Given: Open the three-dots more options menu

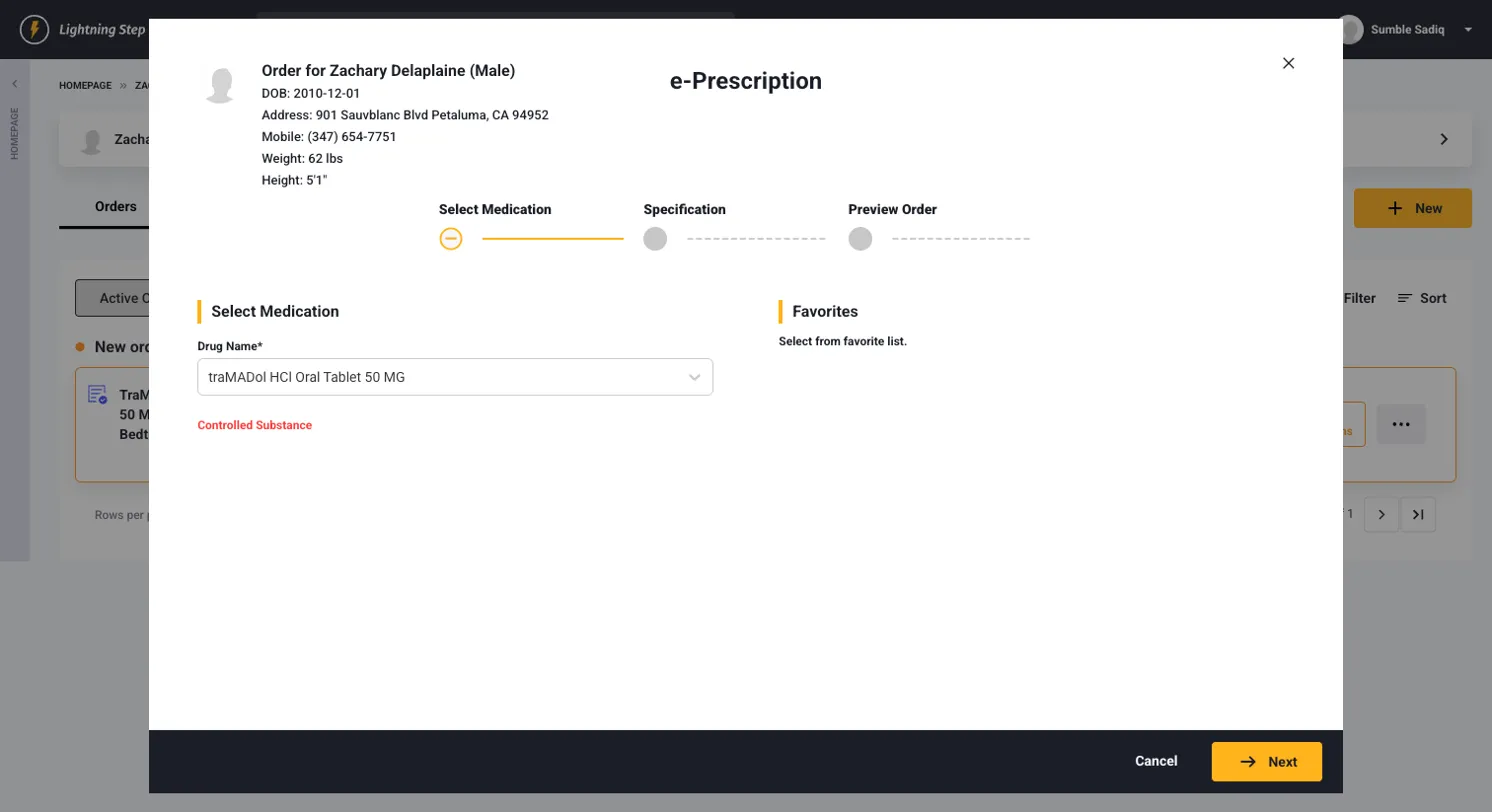Looking at the screenshot, I should point(1401,424).
